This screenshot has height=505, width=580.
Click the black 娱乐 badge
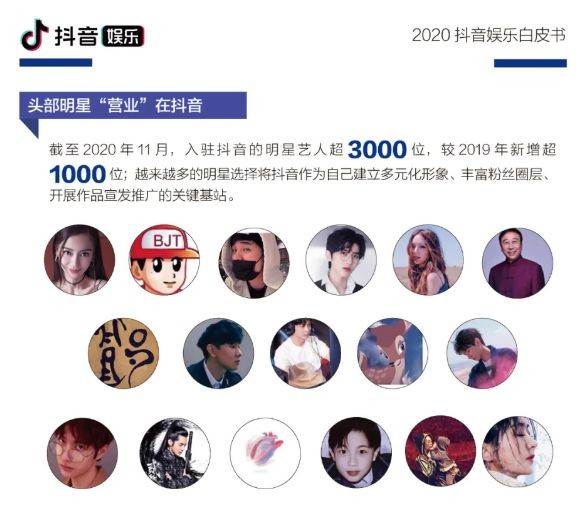tap(122, 37)
